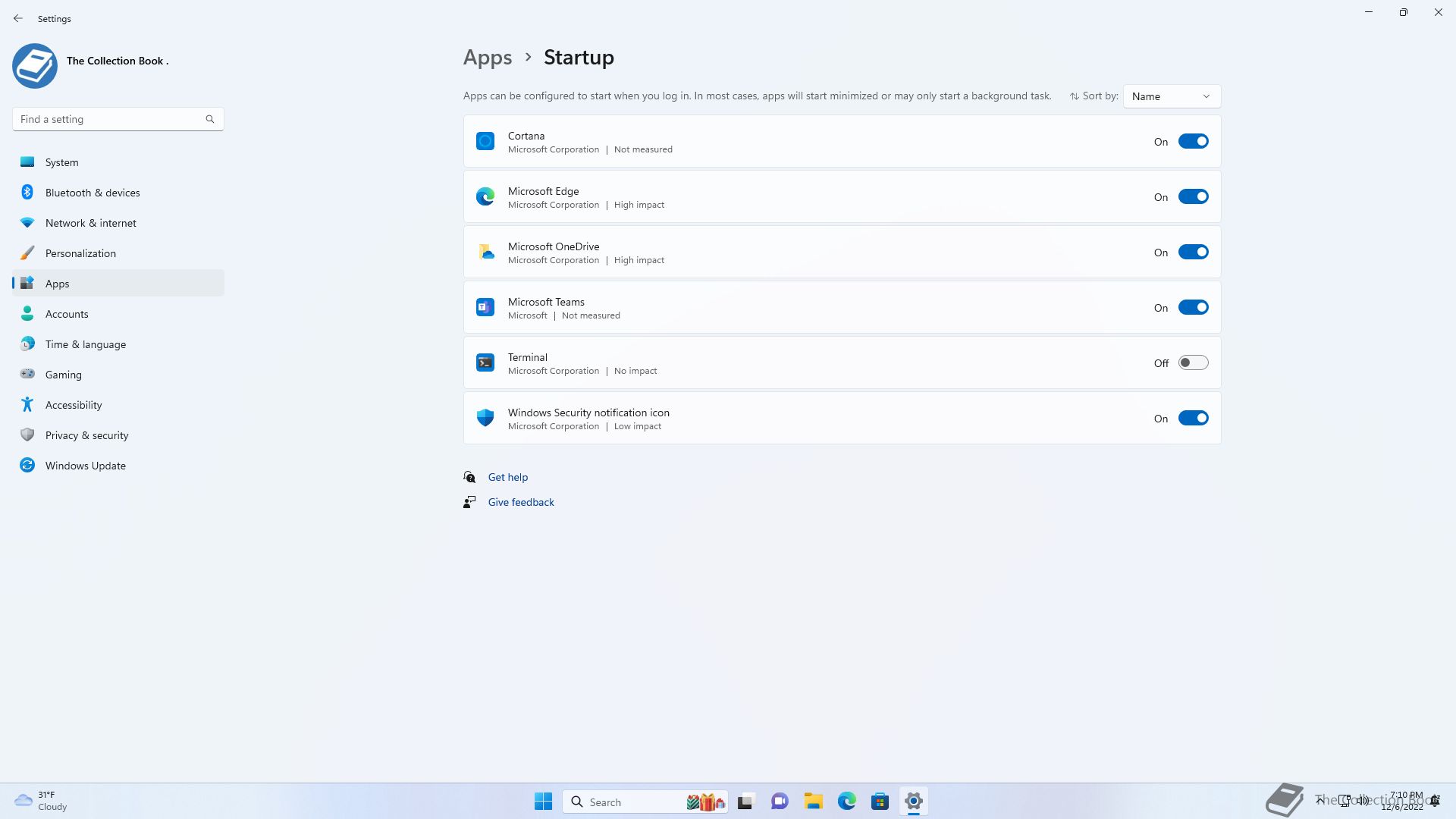The height and width of the screenshot is (819, 1456).
Task: Click the Microsoft OneDrive cloud icon
Action: coord(485,252)
